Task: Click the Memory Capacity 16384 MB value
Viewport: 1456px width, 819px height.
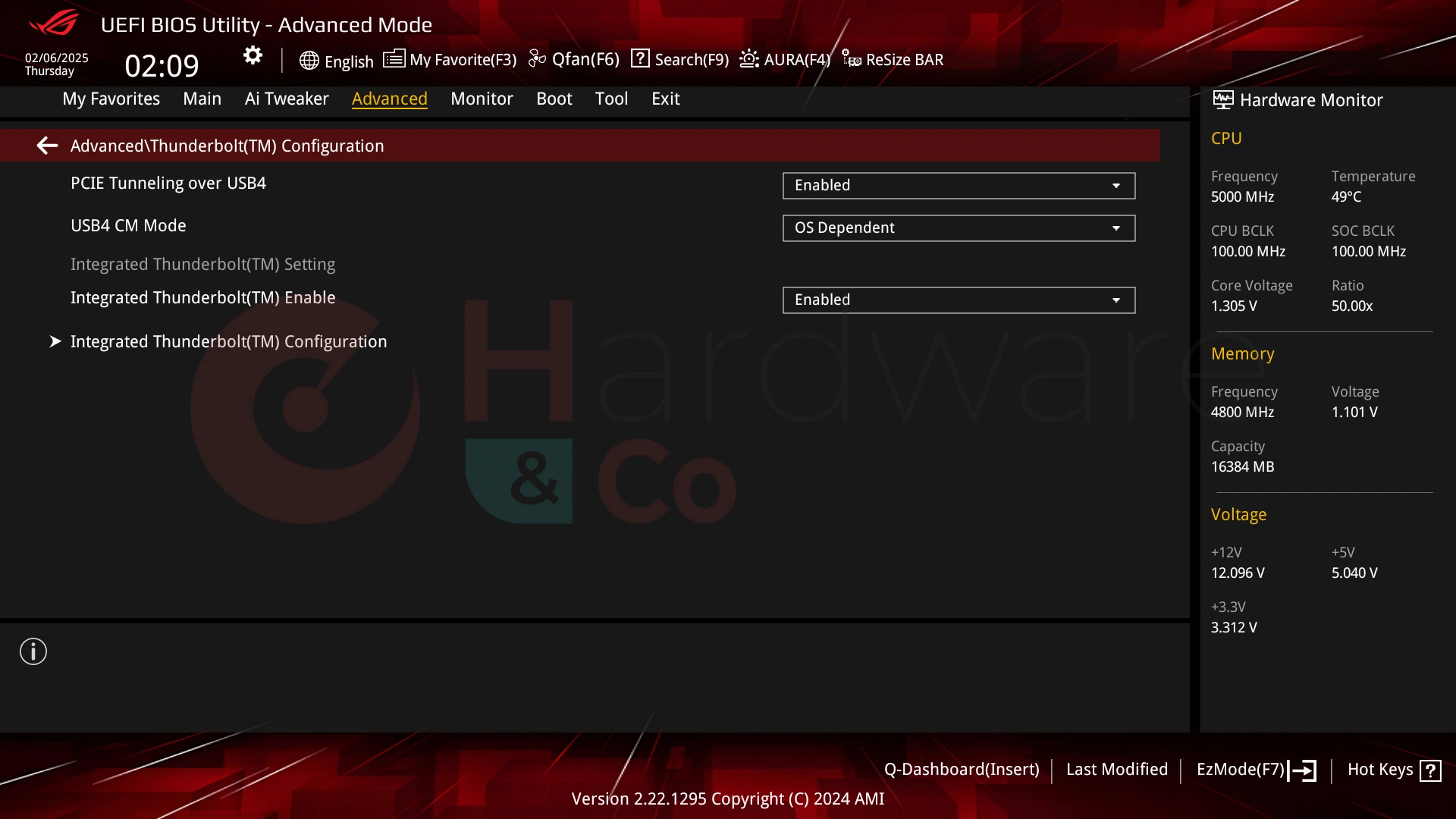Action: 1242,466
